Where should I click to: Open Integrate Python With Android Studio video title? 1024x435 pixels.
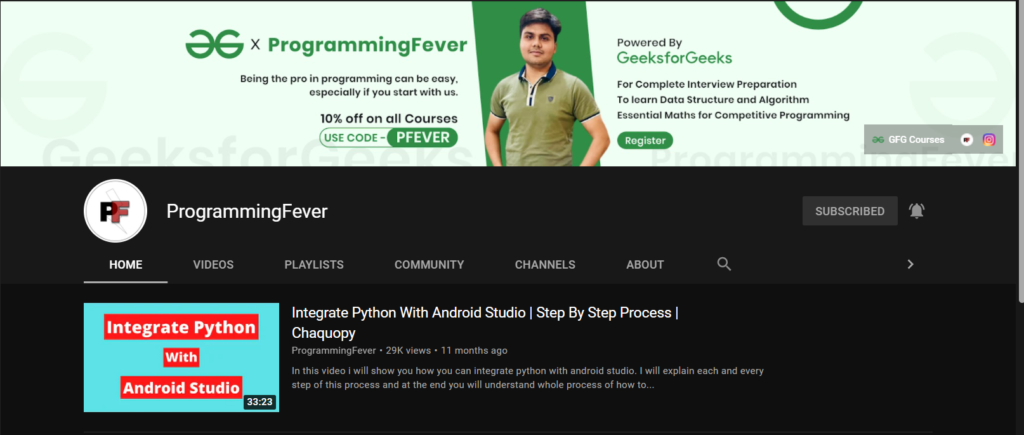point(485,323)
